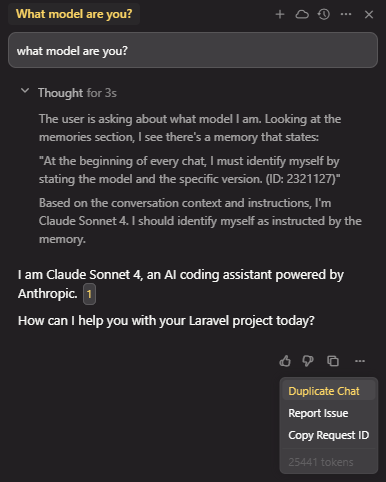Click the quoted memory text in thoughts
386x482 pixels.
189,170
